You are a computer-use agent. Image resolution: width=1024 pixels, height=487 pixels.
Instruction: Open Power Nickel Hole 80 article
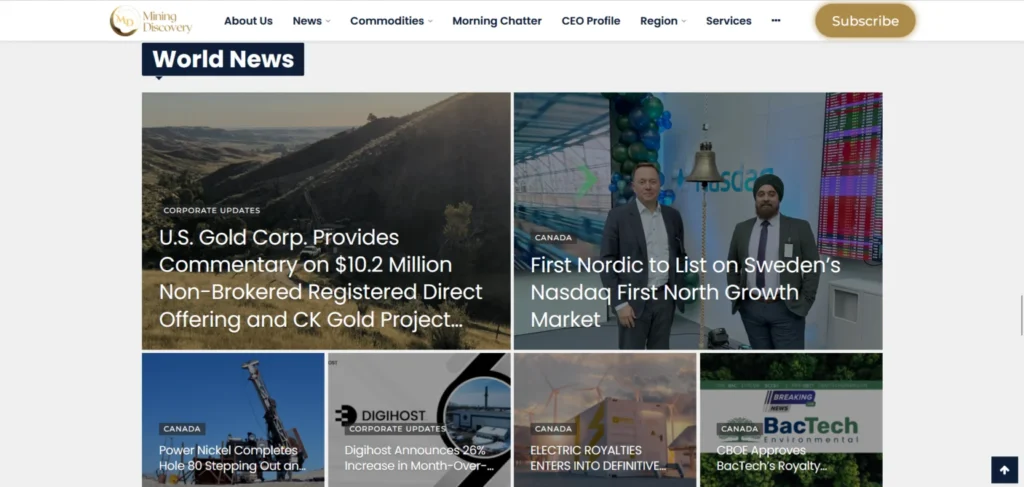tap(232, 458)
